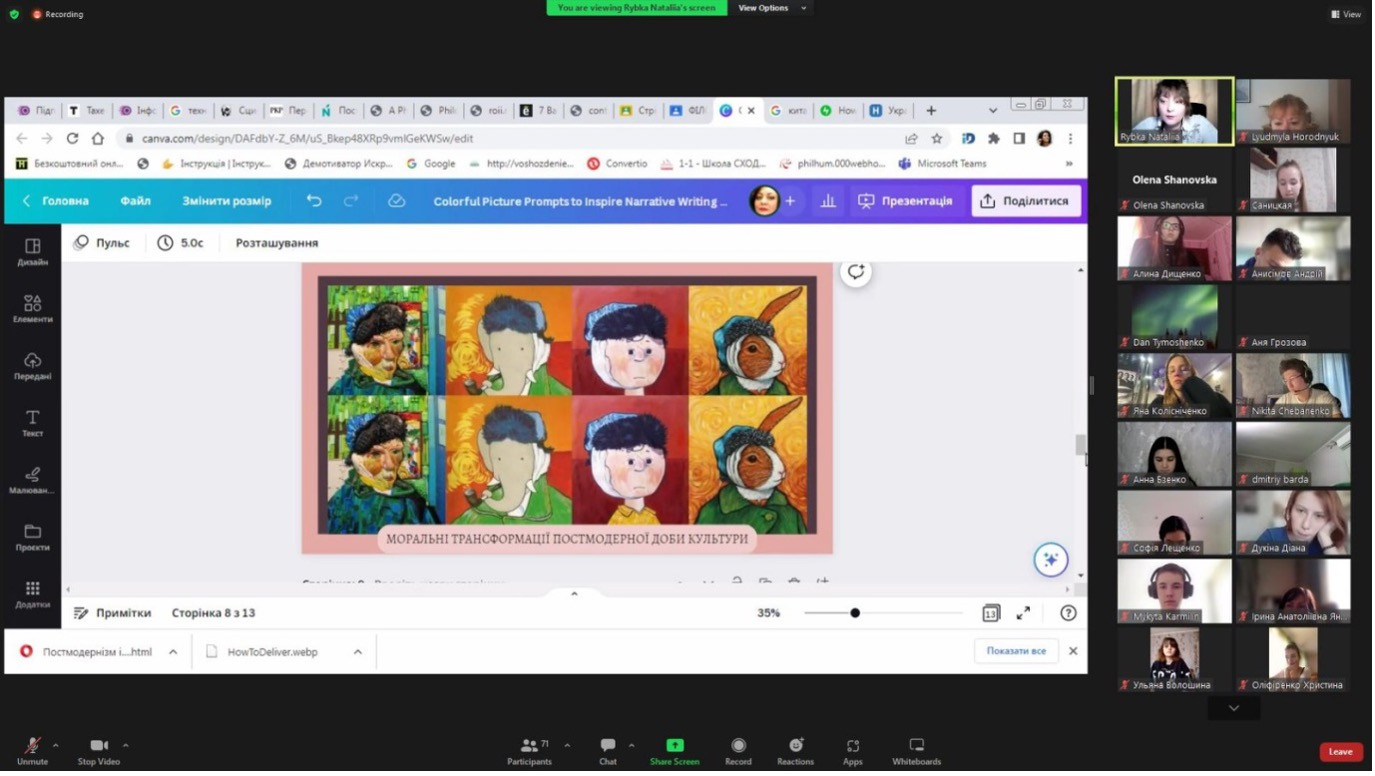
Task: Go to Головна in Canva
Action: coord(56,201)
